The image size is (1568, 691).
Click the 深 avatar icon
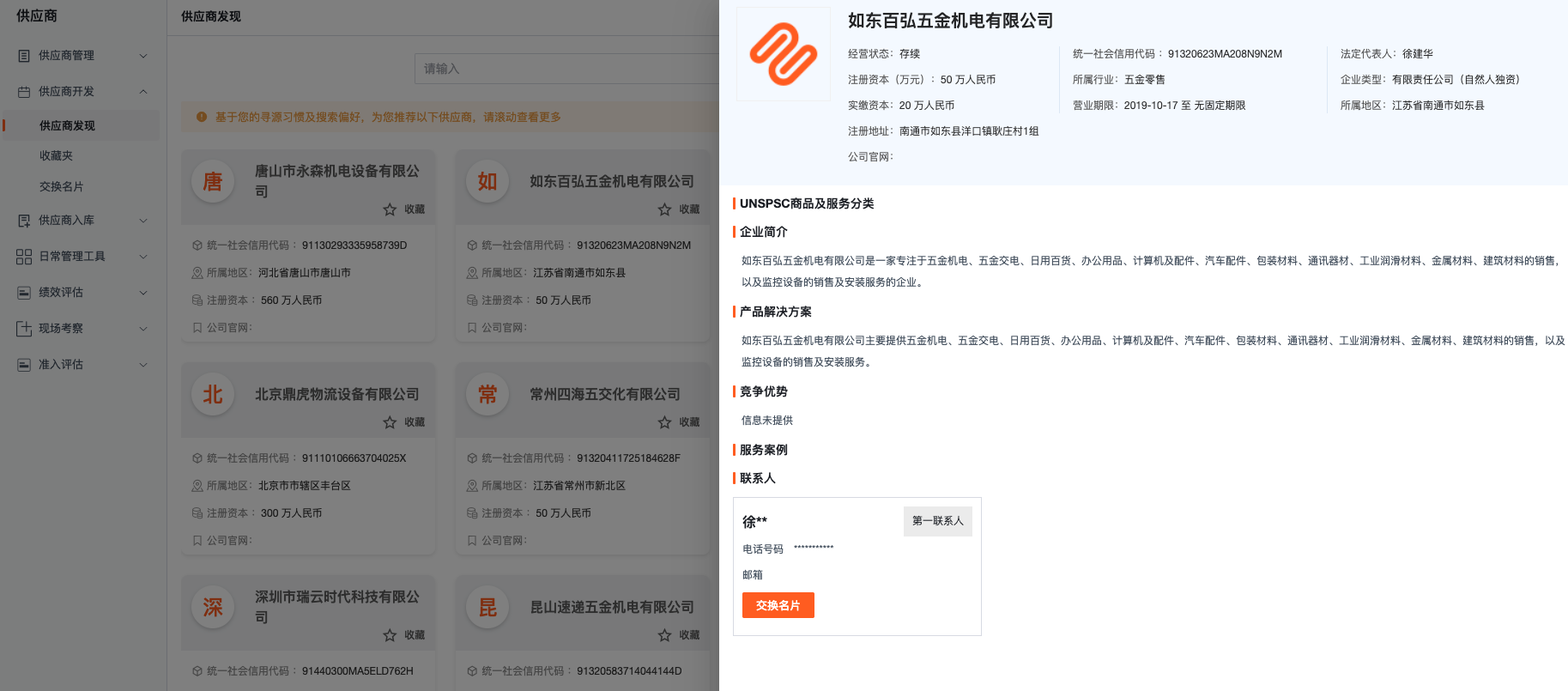[x=213, y=607]
